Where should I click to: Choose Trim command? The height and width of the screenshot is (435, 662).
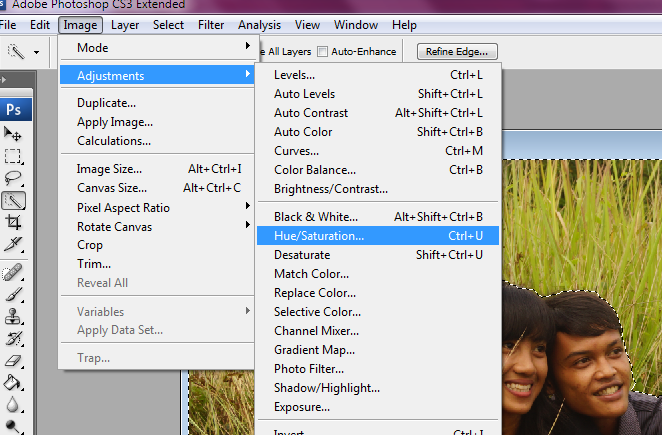[x=157, y=264]
